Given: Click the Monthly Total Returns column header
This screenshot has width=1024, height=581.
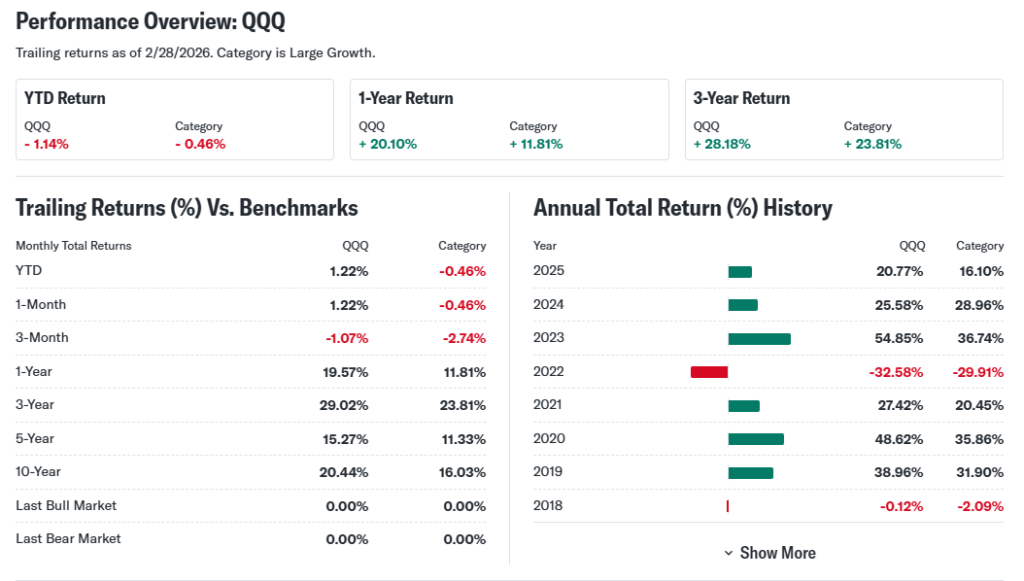Looking at the screenshot, I should [x=73, y=246].
